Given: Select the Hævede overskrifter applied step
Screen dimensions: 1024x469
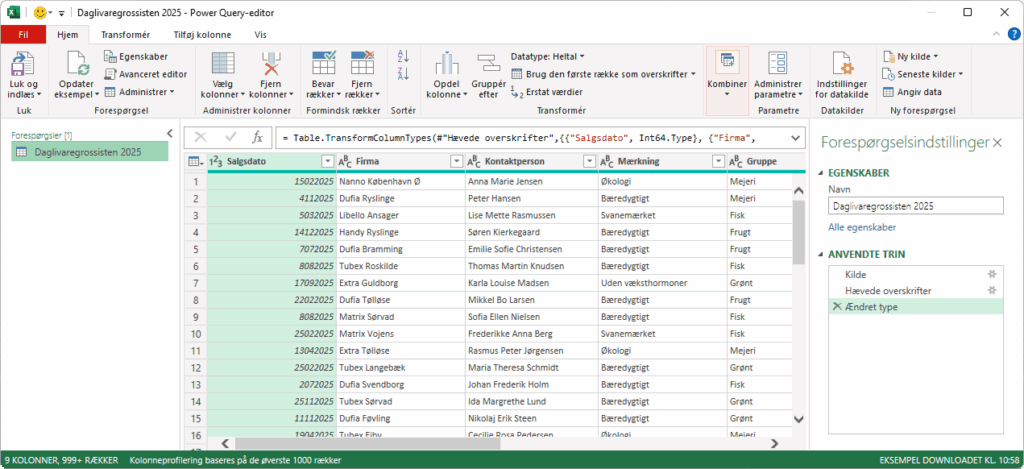Looking at the screenshot, I should click(915, 291).
